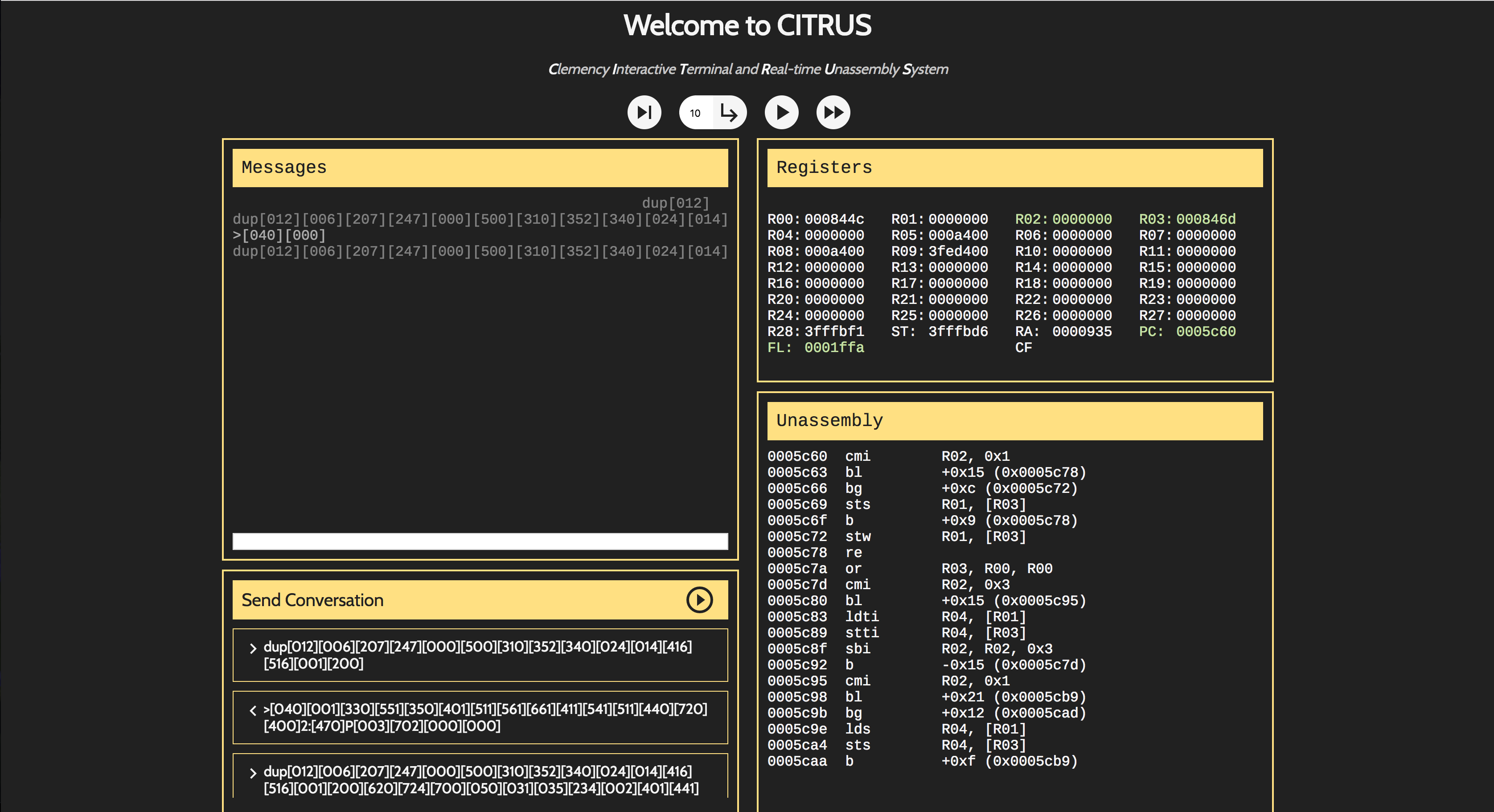Click unassembly line 0005caa b
The height and width of the screenshot is (812, 1494).
coord(923,761)
